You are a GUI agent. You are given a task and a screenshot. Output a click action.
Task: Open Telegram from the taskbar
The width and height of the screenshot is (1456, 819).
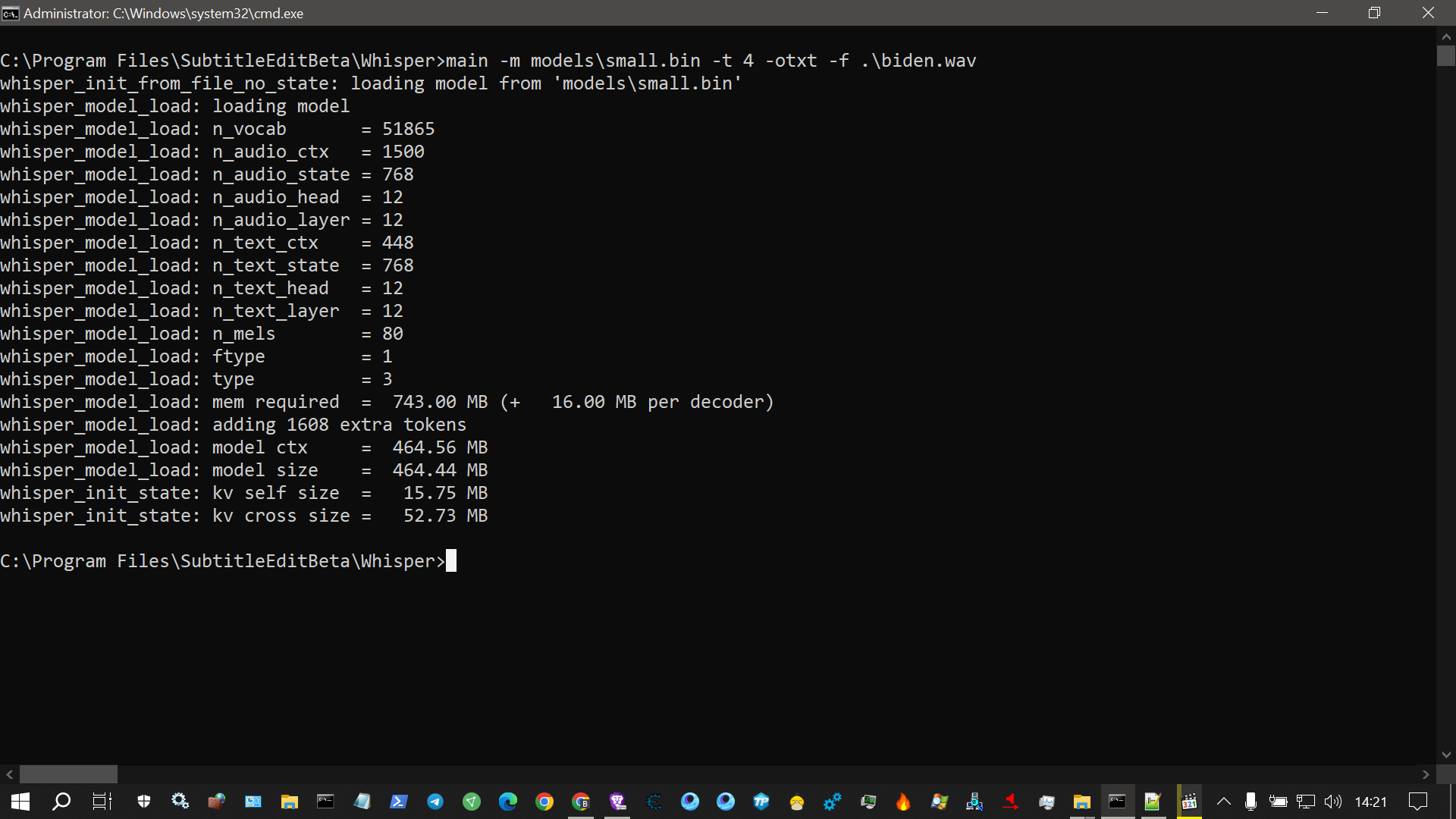point(435,802)
